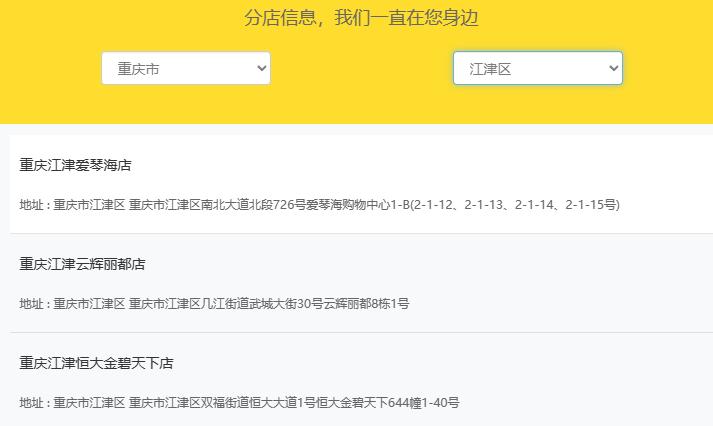Click the 地址 label under 爱琴海店
The image size is (713, 426).
point(33,205)
